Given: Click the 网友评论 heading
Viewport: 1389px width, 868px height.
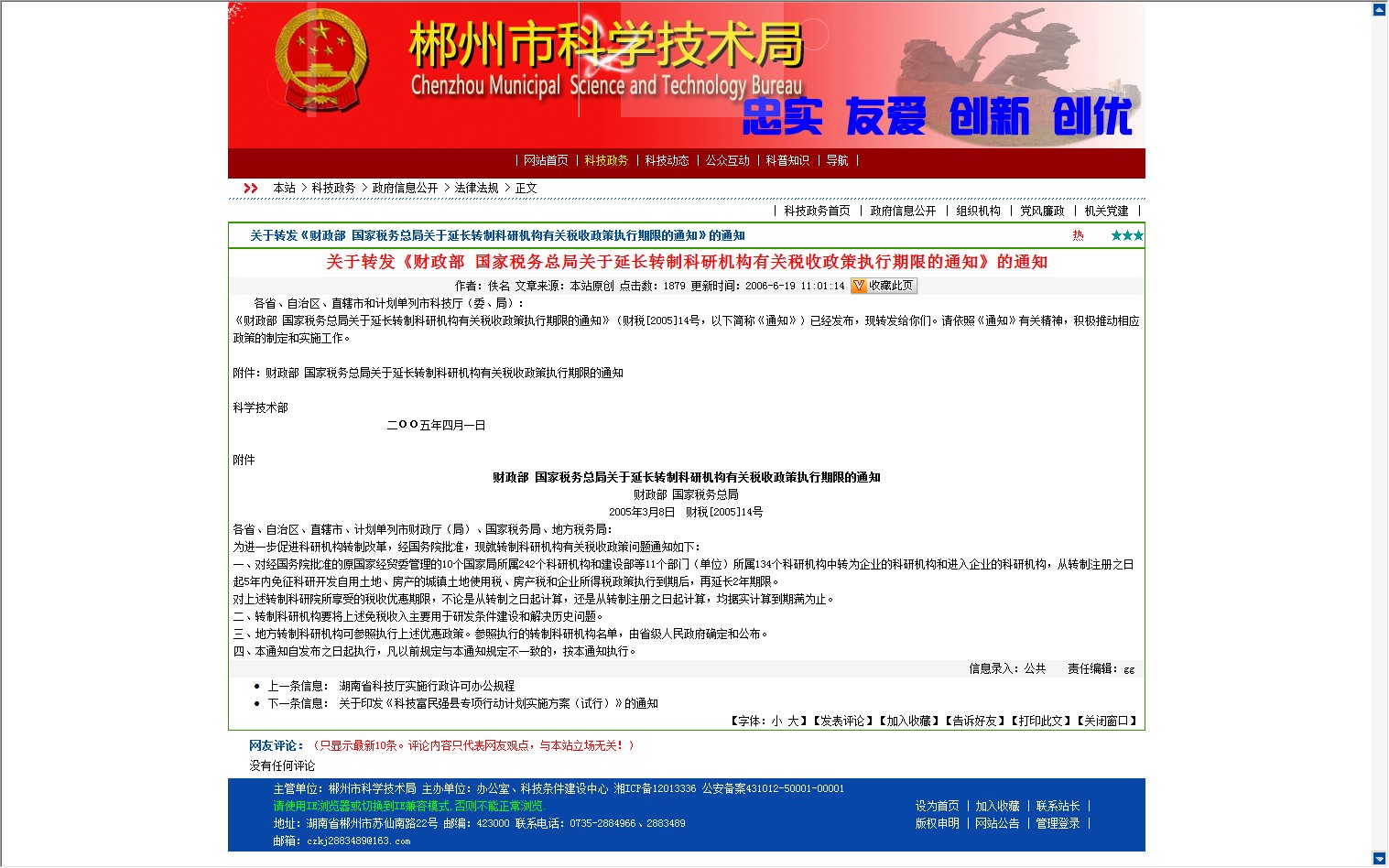Looking at the screenshot, I should [276, 745].
